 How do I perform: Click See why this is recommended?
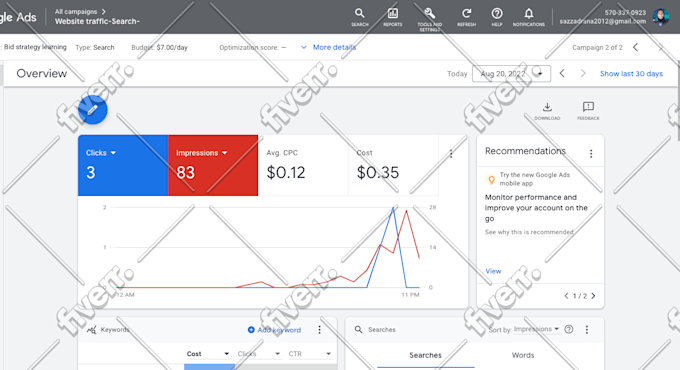tap(529, 232)
